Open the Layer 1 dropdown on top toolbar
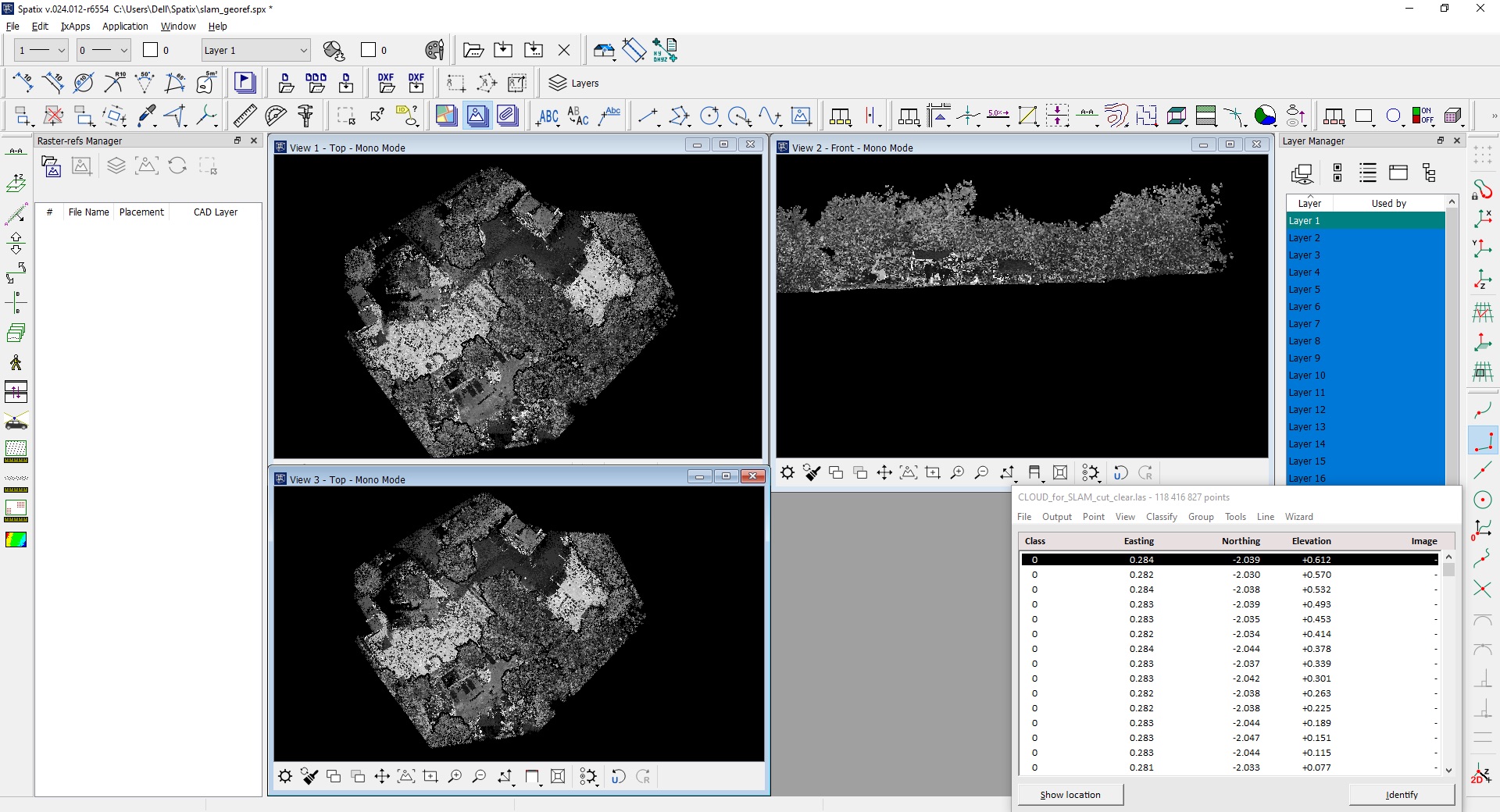The width and height of the screenshot is (1500, 812). point(303,50)
